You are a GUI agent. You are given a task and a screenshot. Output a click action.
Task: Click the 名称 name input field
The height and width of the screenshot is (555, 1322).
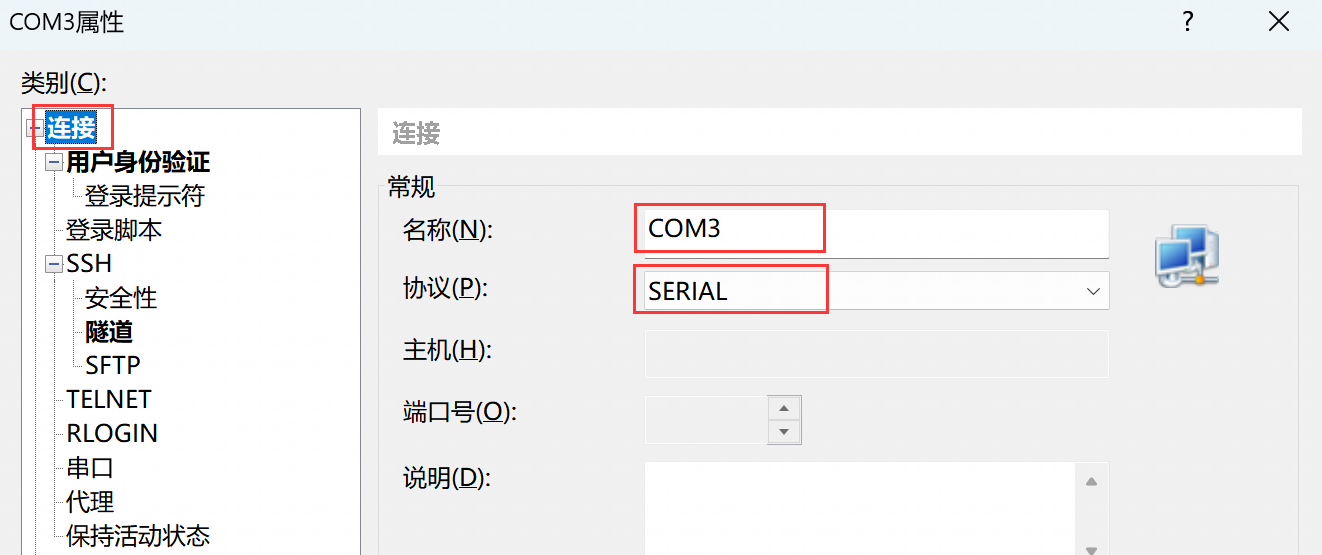876,229
